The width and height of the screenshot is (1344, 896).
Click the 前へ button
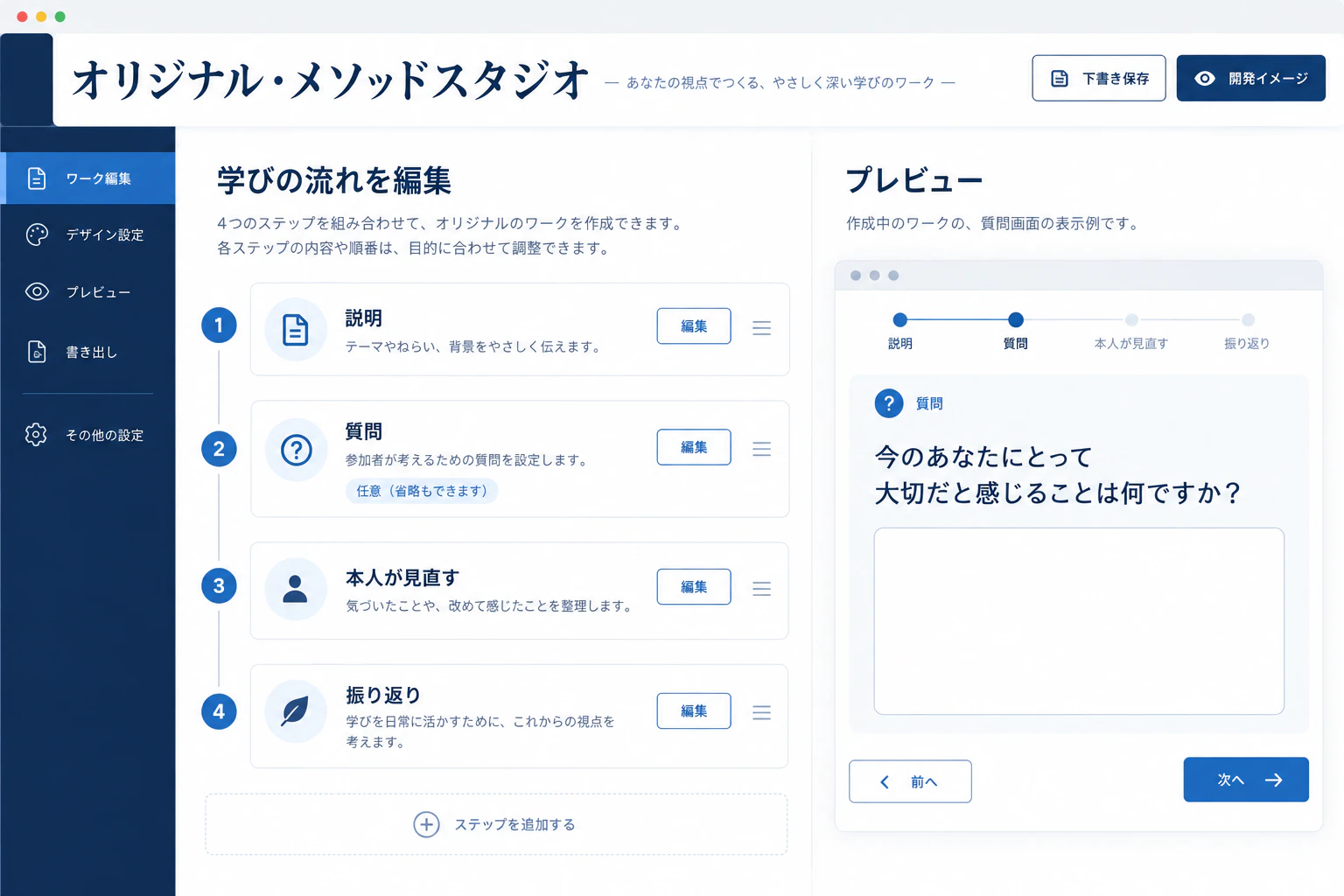910,781
